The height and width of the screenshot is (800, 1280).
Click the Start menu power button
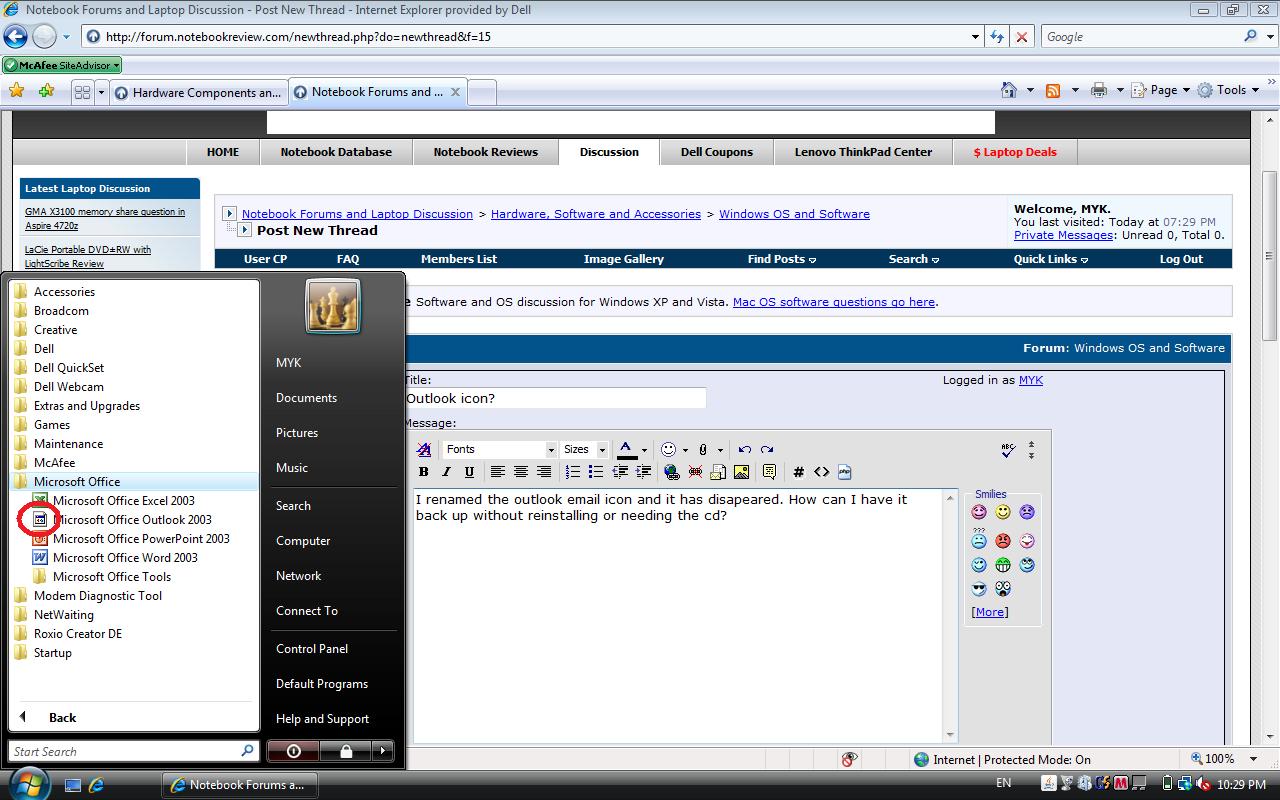coord(293,750)
